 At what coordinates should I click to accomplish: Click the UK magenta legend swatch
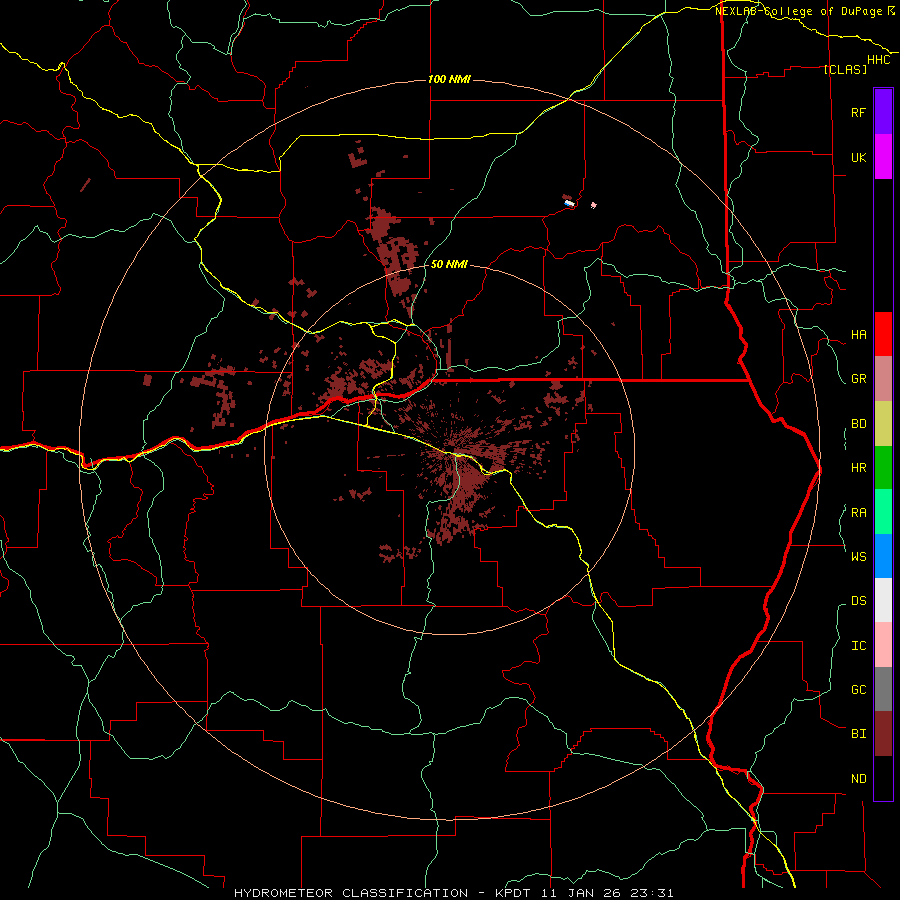tap(883, 157)
